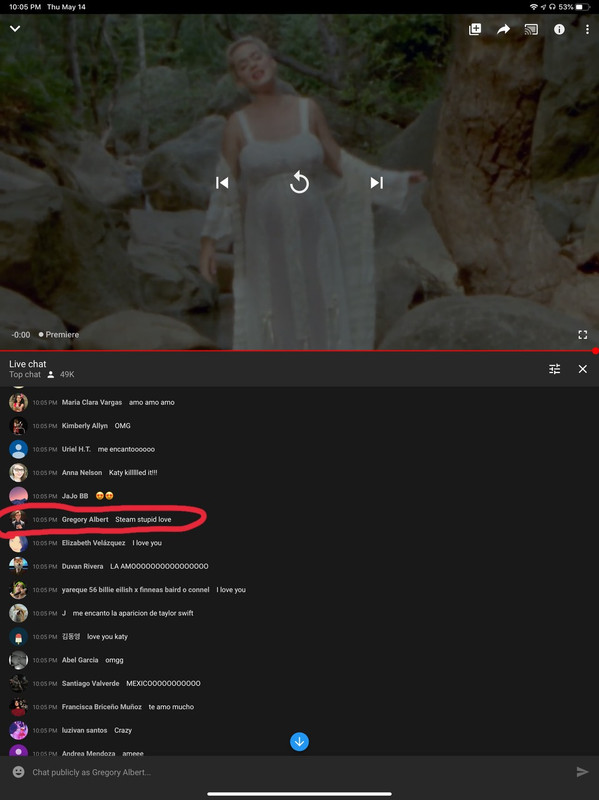Tap Francisca Briceño Muñoz's avatar
This screenshot has width=599, height=800.
click(18, 707)
